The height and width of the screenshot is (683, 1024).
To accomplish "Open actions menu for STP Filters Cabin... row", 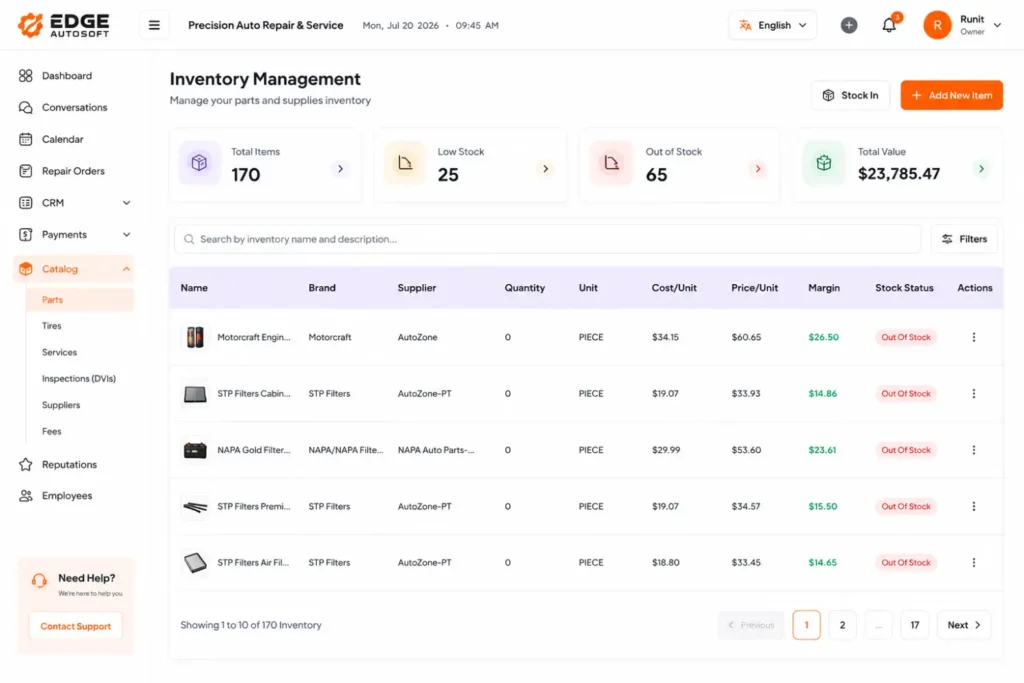I will (x=973, y=394).
